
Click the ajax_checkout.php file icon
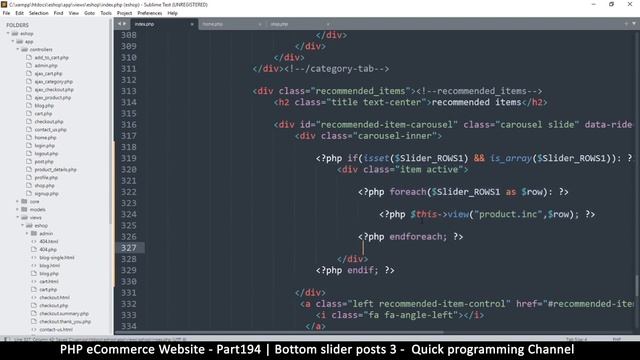[x=29, y=89]
